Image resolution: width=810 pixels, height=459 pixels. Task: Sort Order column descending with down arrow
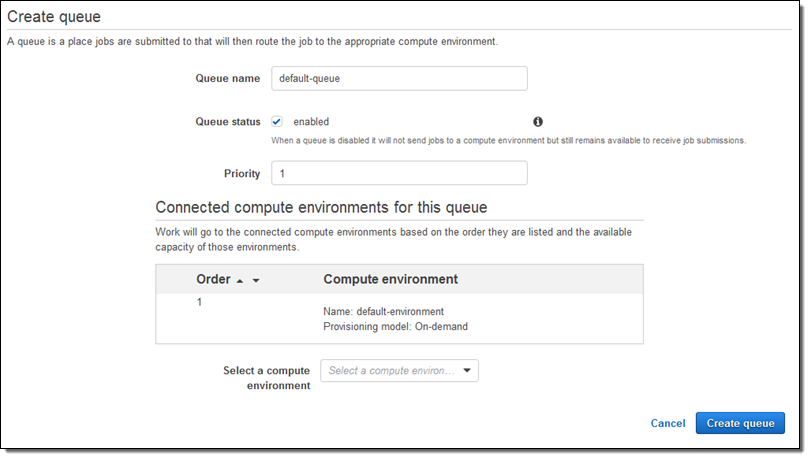coord(256,280)
